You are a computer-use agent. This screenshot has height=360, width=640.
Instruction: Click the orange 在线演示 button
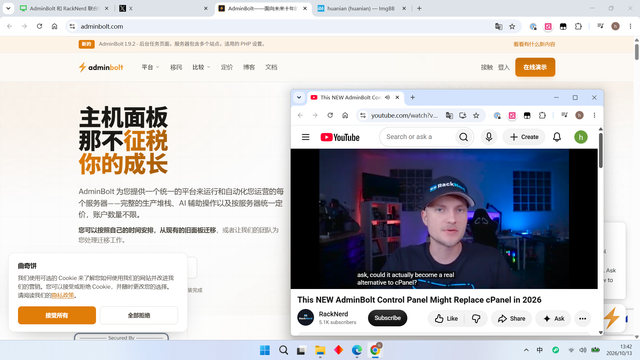point(535,67)
